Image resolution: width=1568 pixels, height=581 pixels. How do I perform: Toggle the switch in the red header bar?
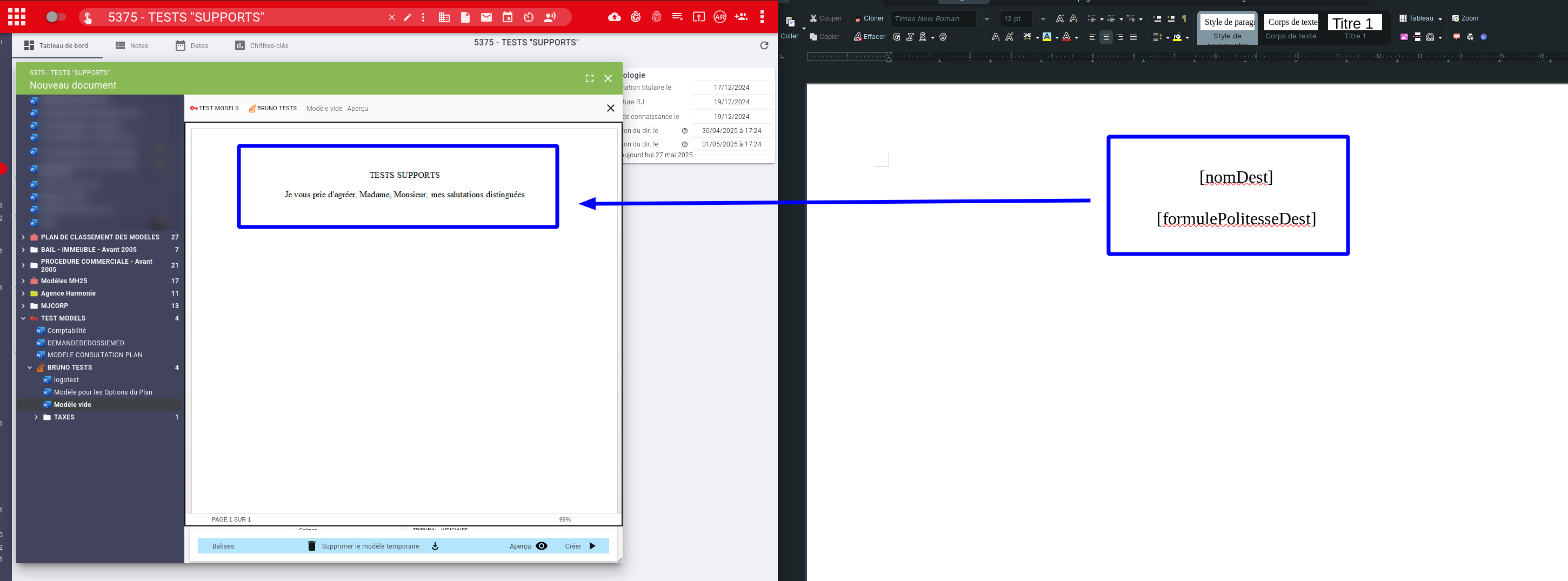56,17
